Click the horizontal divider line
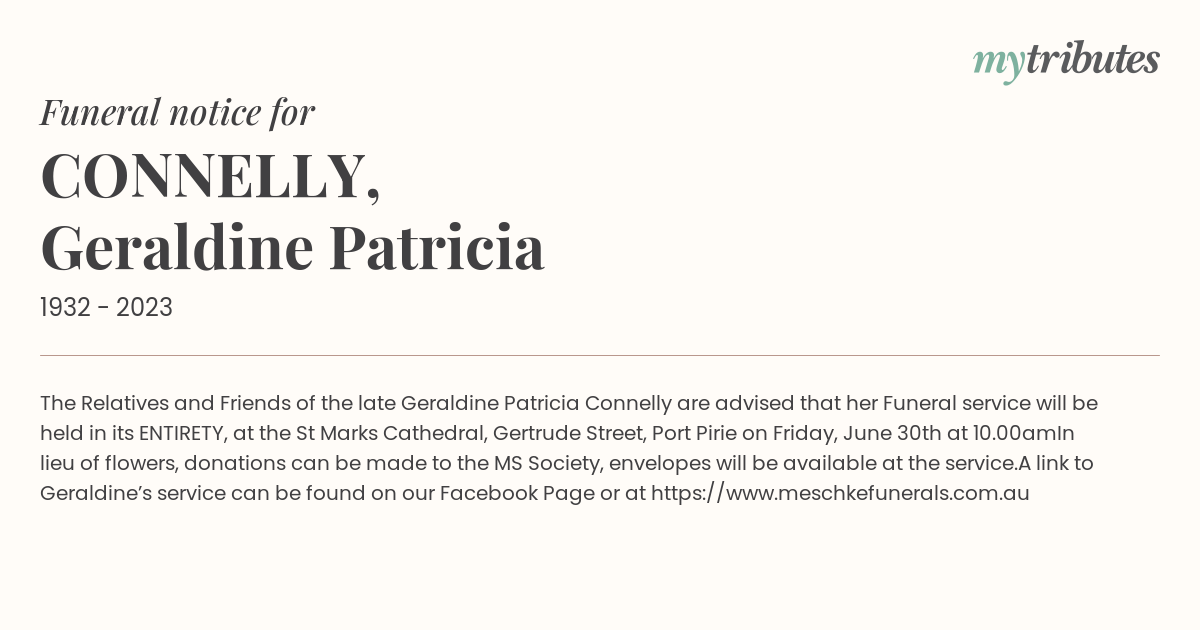The height and width of the screenshot is (630, 1200). [600, 355]
